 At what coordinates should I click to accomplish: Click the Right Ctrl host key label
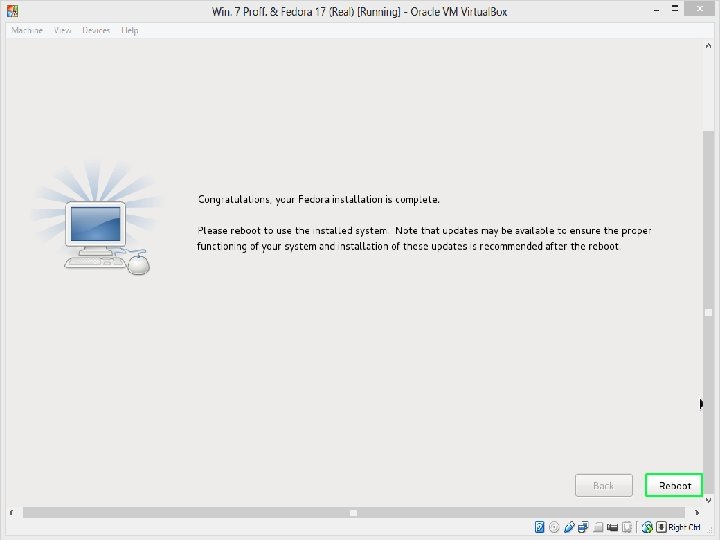[685, 527]
